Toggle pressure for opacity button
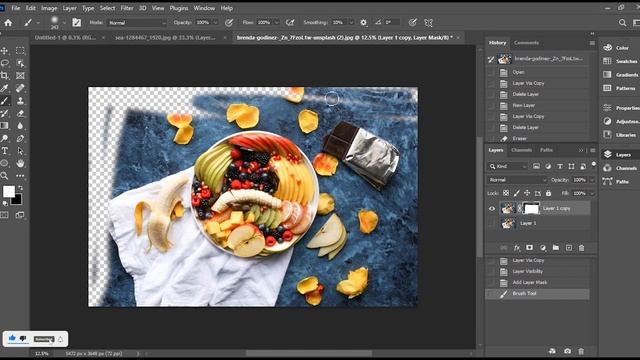 [x=229, y=23]
